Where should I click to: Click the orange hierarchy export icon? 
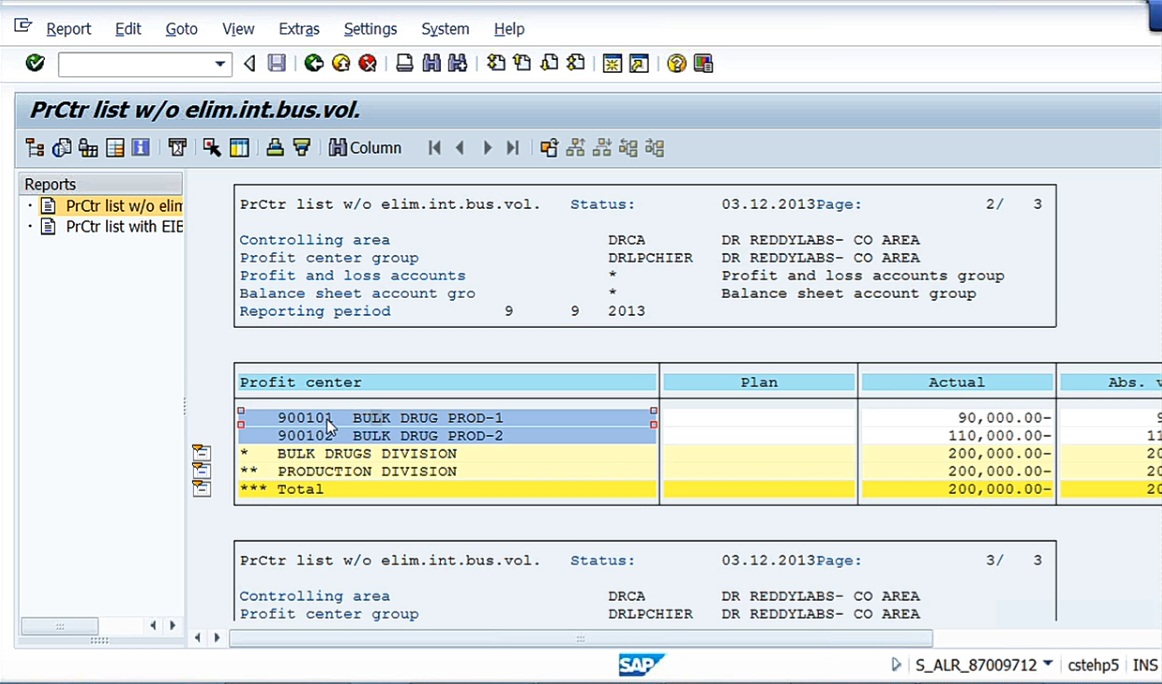coord(549,148)
